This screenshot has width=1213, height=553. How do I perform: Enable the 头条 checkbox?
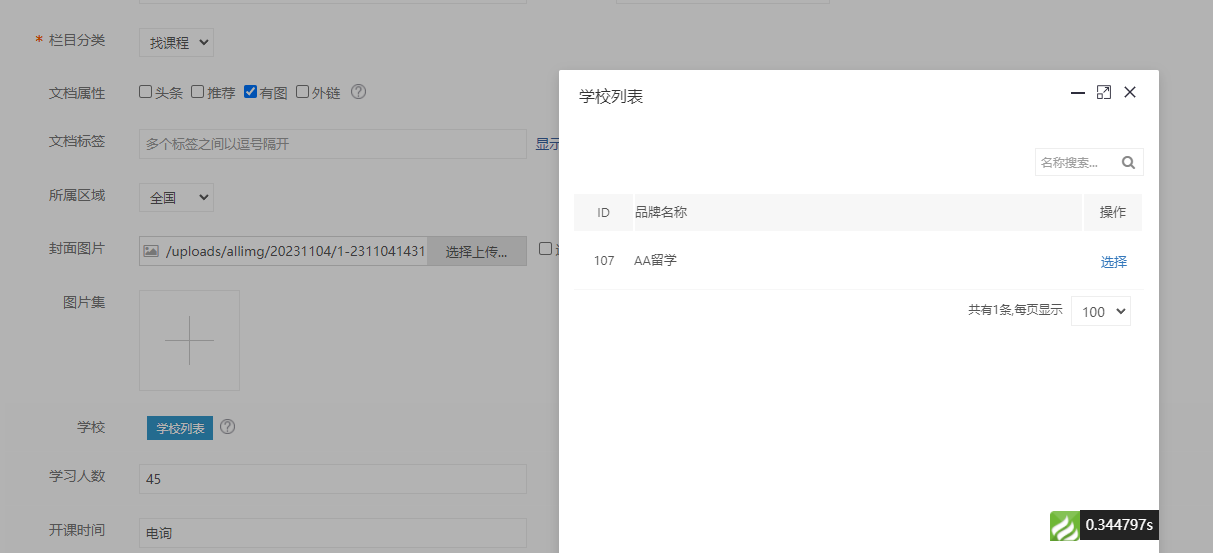coord(146,92)
